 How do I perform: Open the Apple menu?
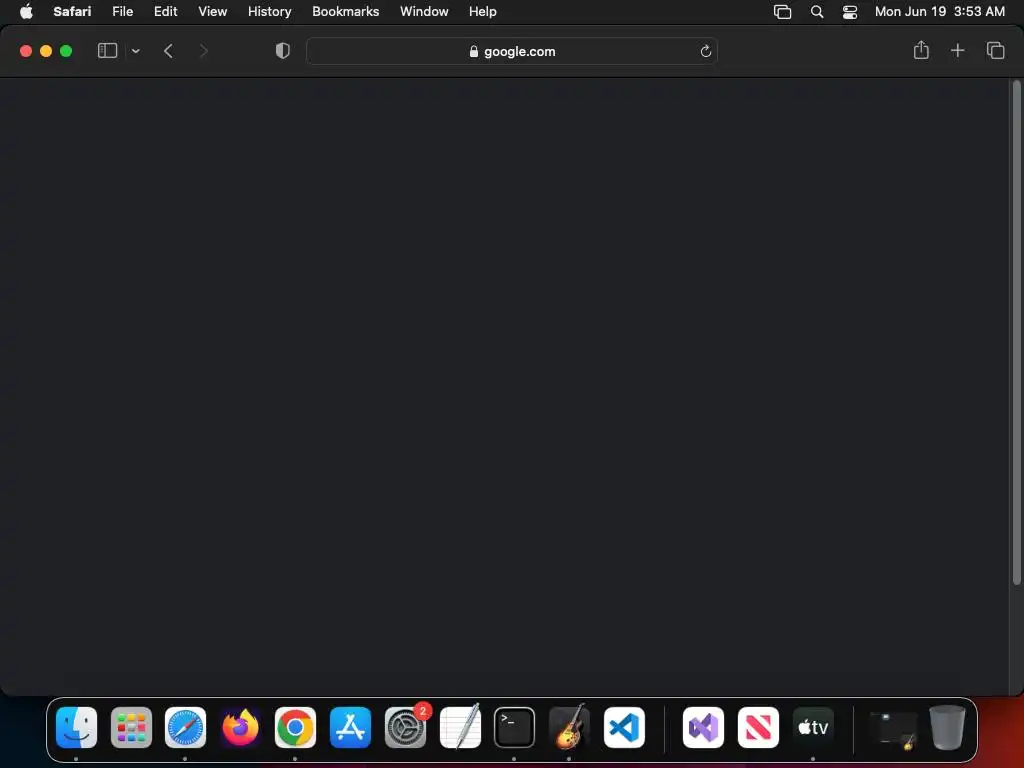click(x=26, y=11)
